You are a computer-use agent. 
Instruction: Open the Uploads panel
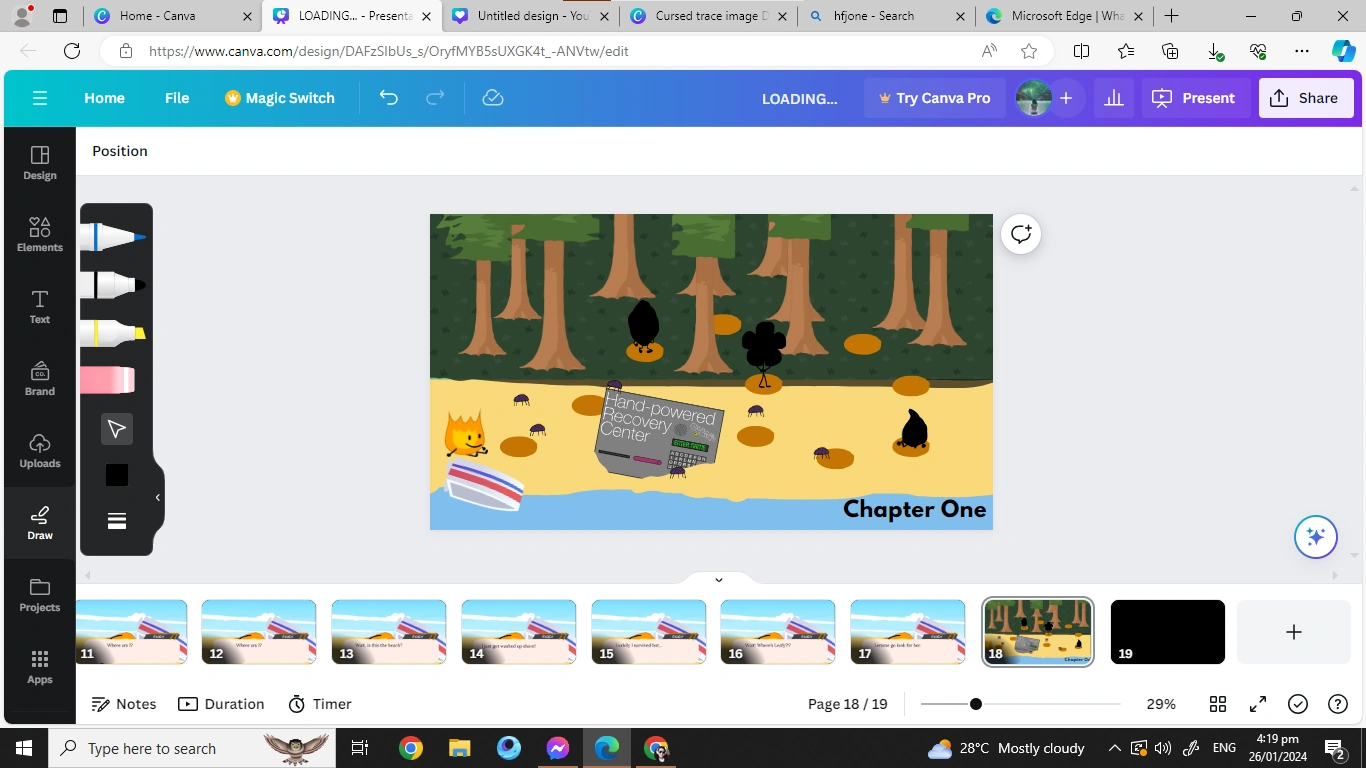click(x=39, y=449)
